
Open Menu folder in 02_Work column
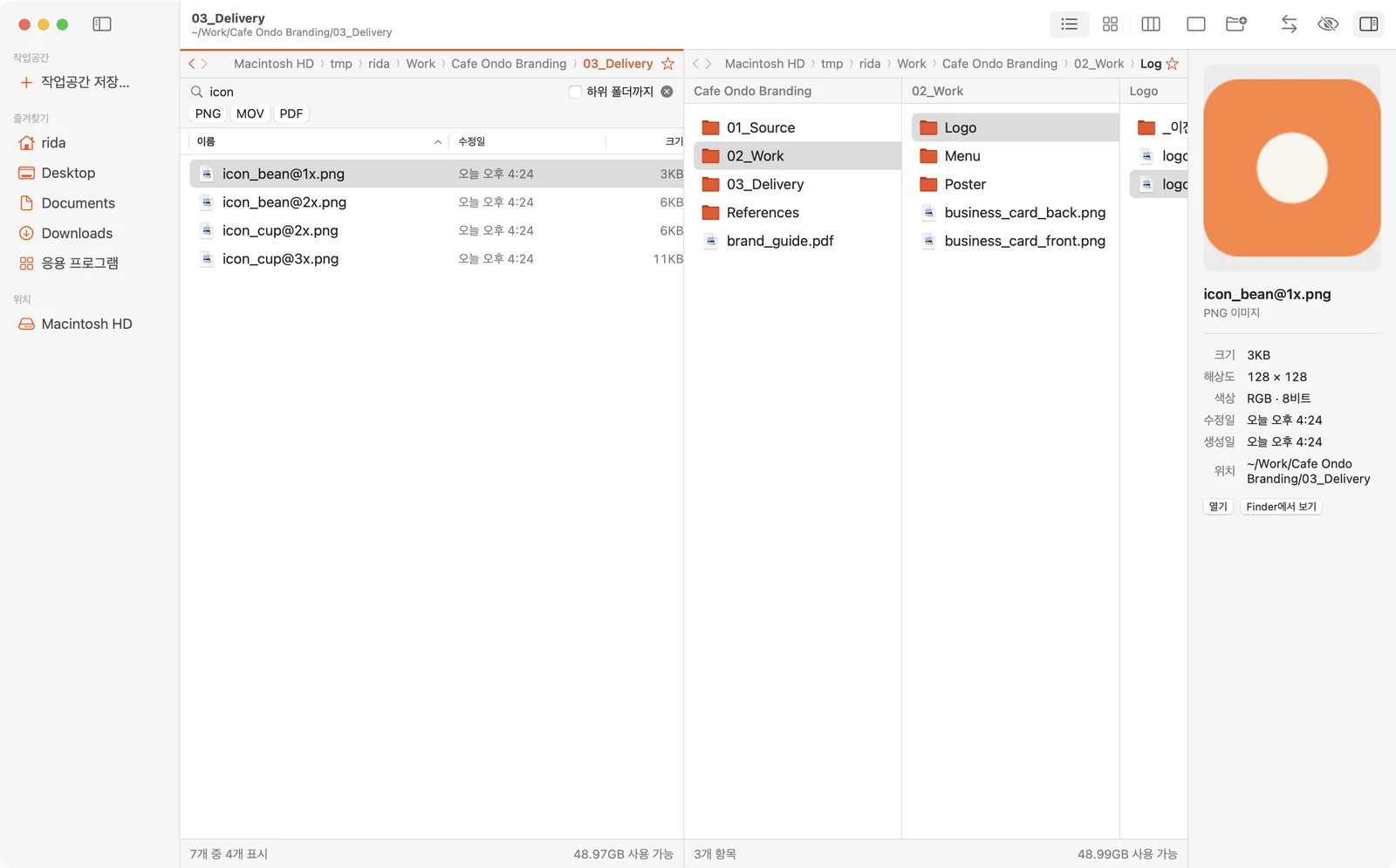click(x=1016, y=156)
